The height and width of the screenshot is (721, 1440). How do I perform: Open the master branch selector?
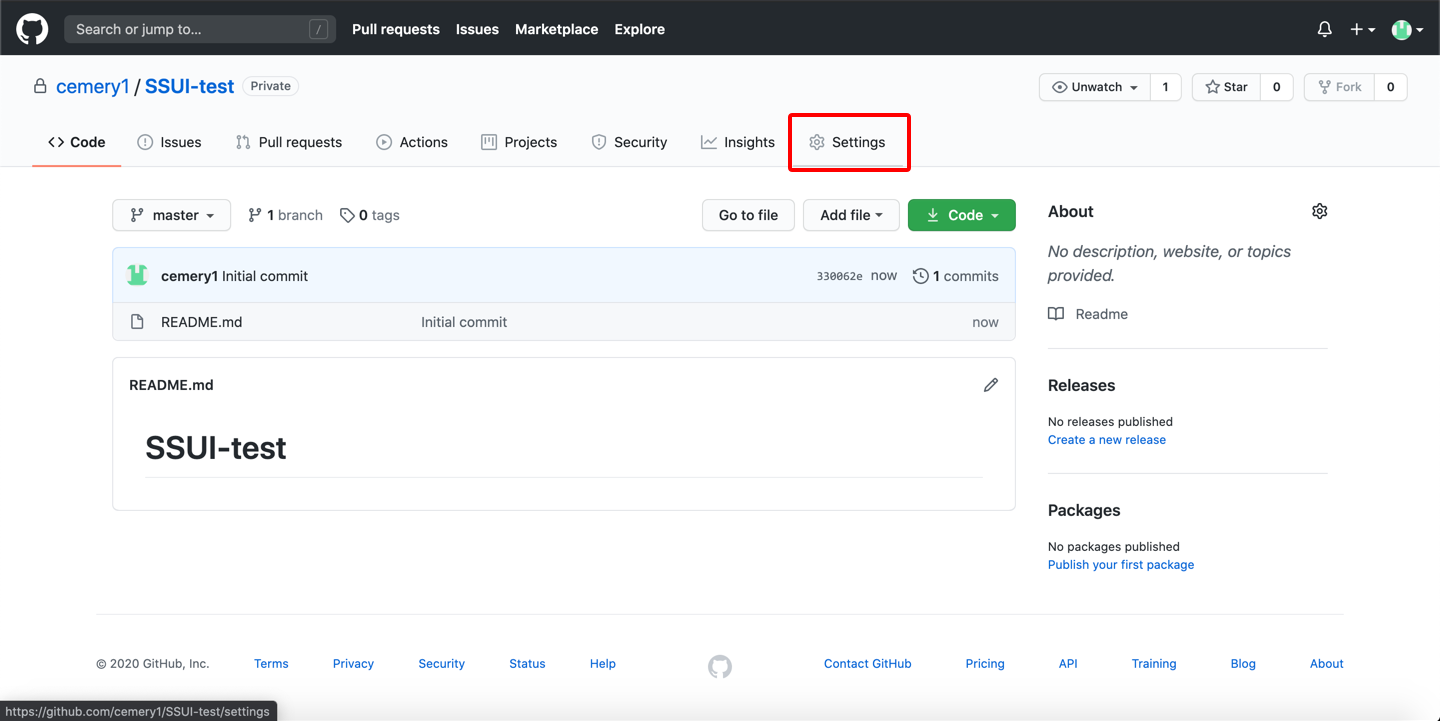click(x=171, y=215)
